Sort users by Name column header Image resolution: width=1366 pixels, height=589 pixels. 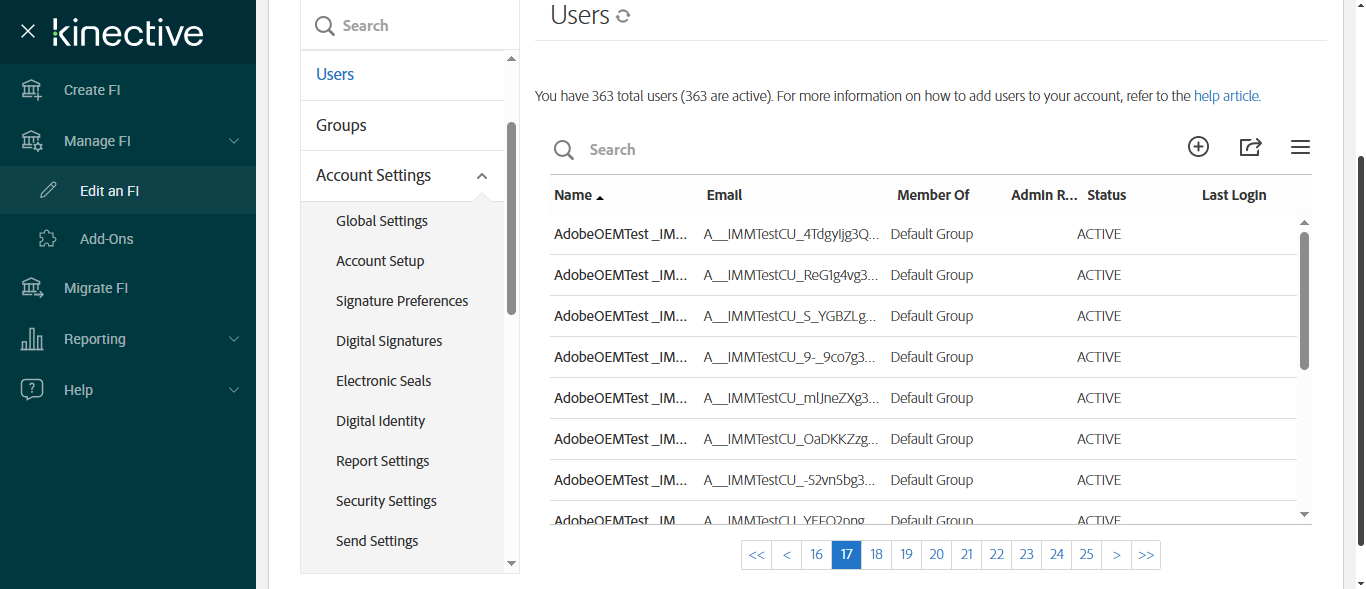(573, 195)
